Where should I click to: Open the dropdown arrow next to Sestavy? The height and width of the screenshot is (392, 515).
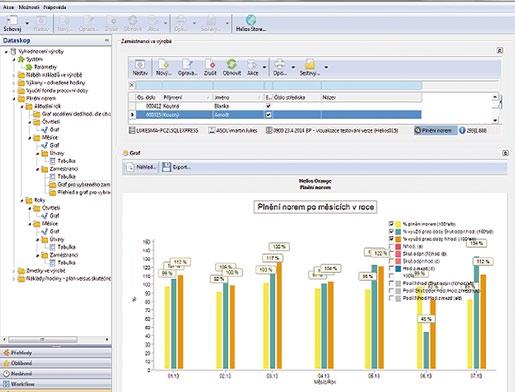(326, 67)
